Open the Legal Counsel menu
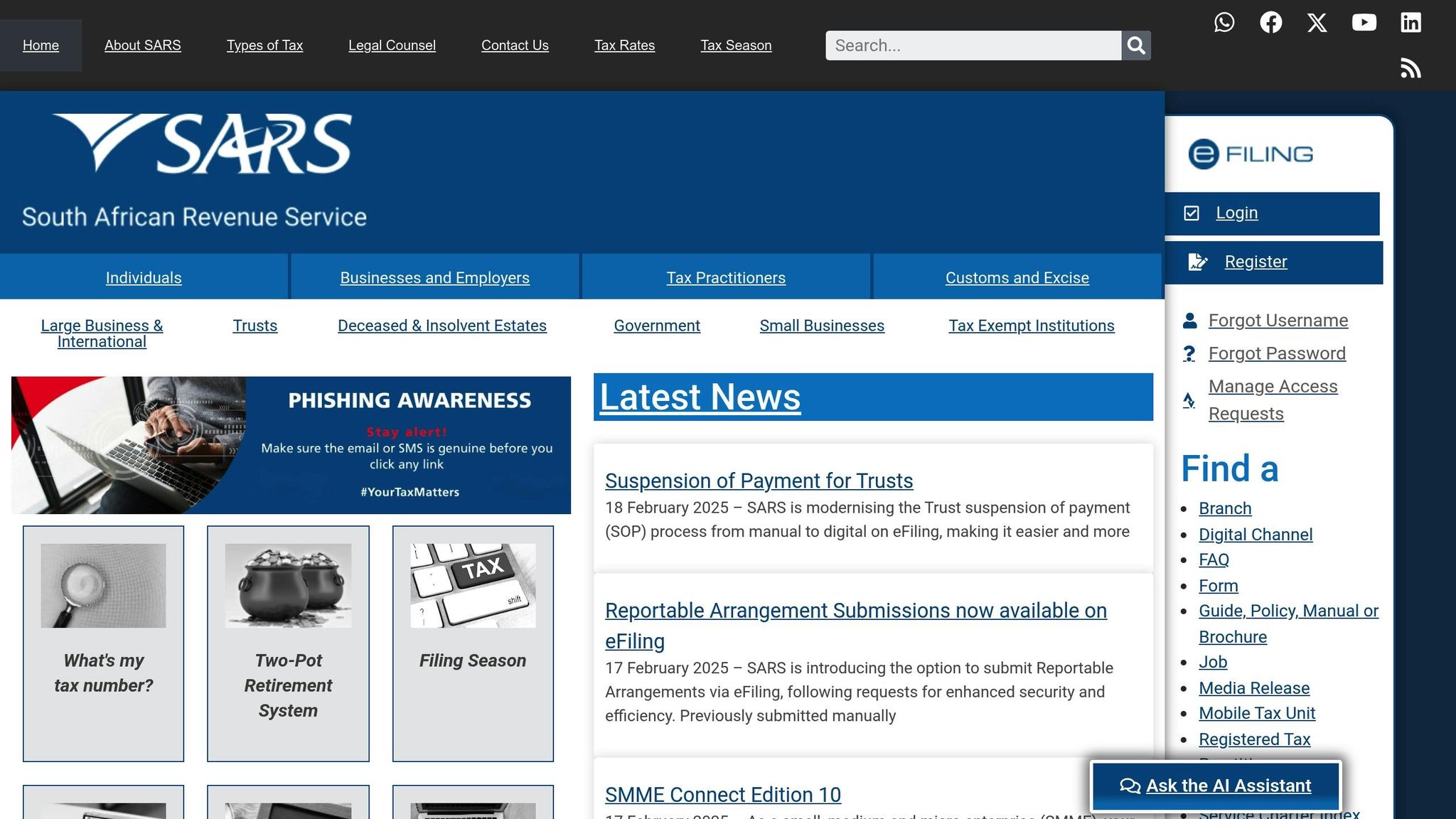Image resolution: width=1456 pixels, height=819 pixels. coord(392,45)
